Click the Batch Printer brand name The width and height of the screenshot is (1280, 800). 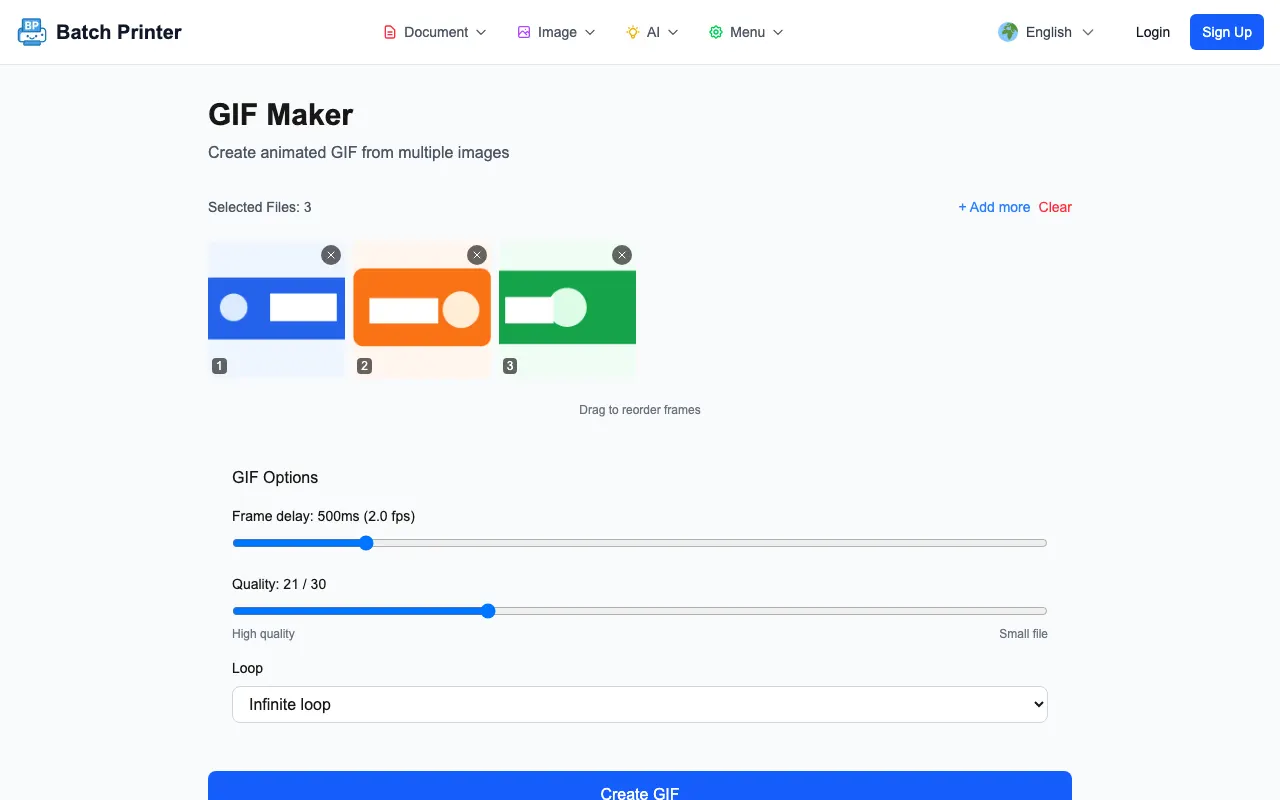click(x=119, y=32)
